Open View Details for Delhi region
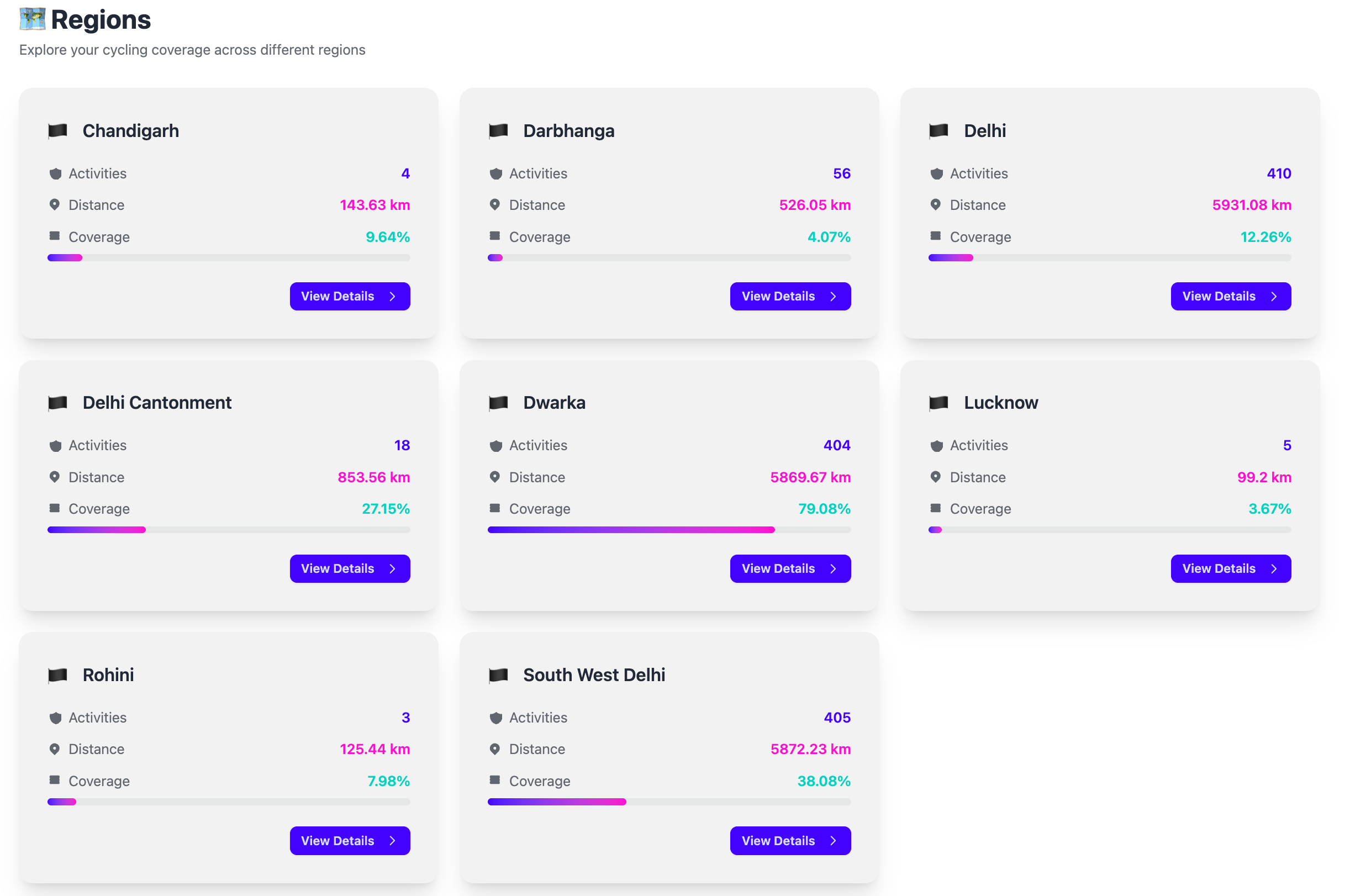Image resolution: width=1371 pixels, height=896 pixels. [1231, 296]
